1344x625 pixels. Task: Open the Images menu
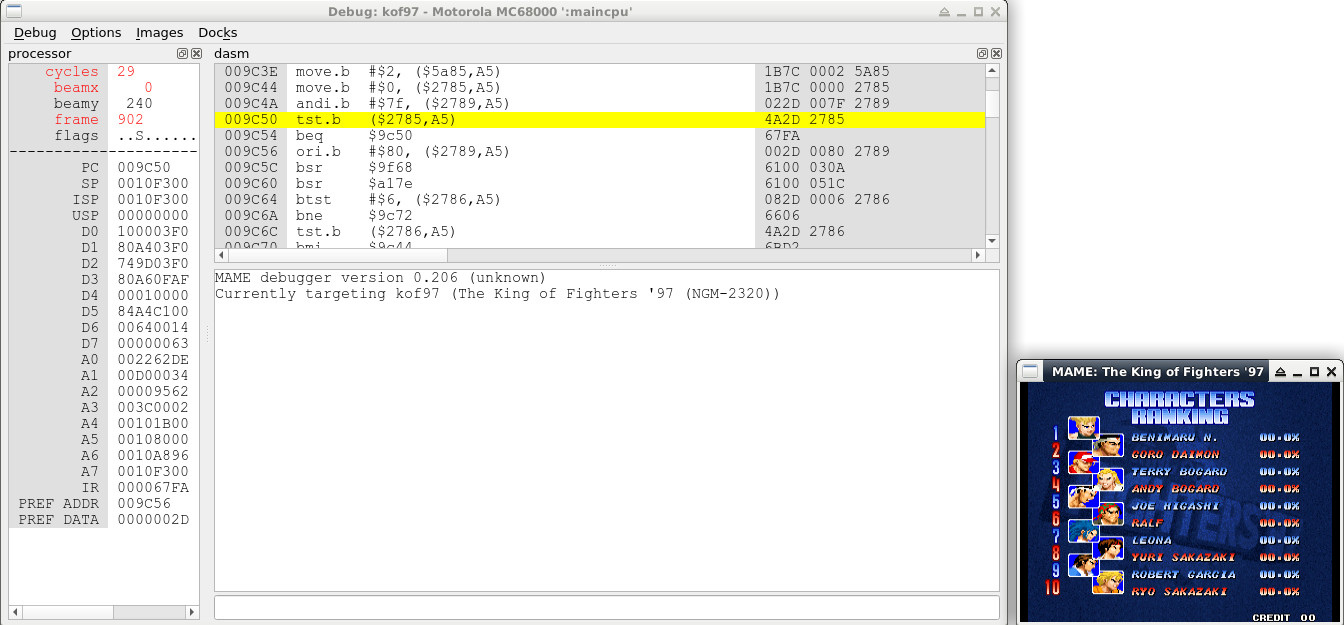click(x=160, y=33)
